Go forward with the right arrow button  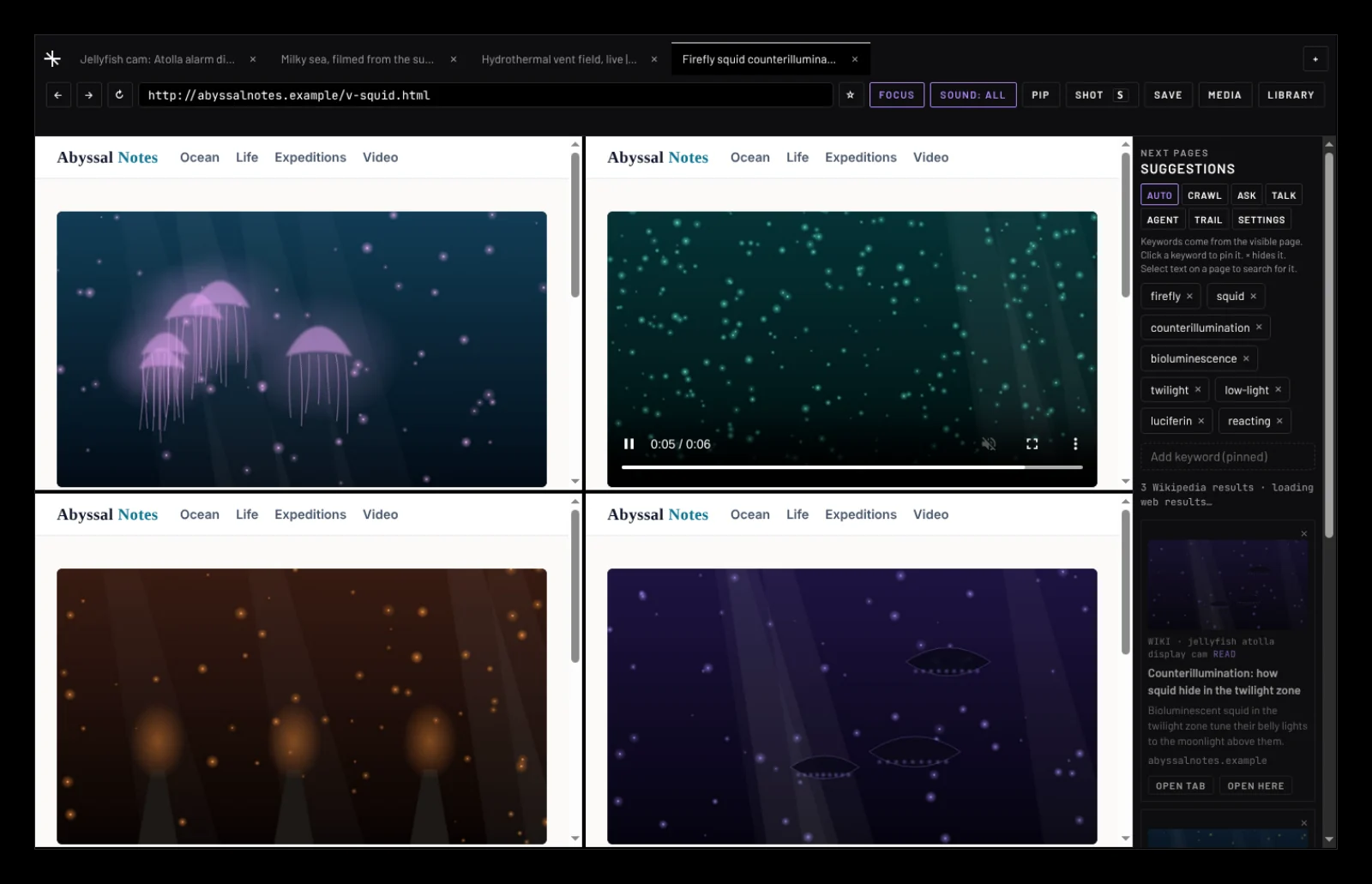tap(88, 95)
